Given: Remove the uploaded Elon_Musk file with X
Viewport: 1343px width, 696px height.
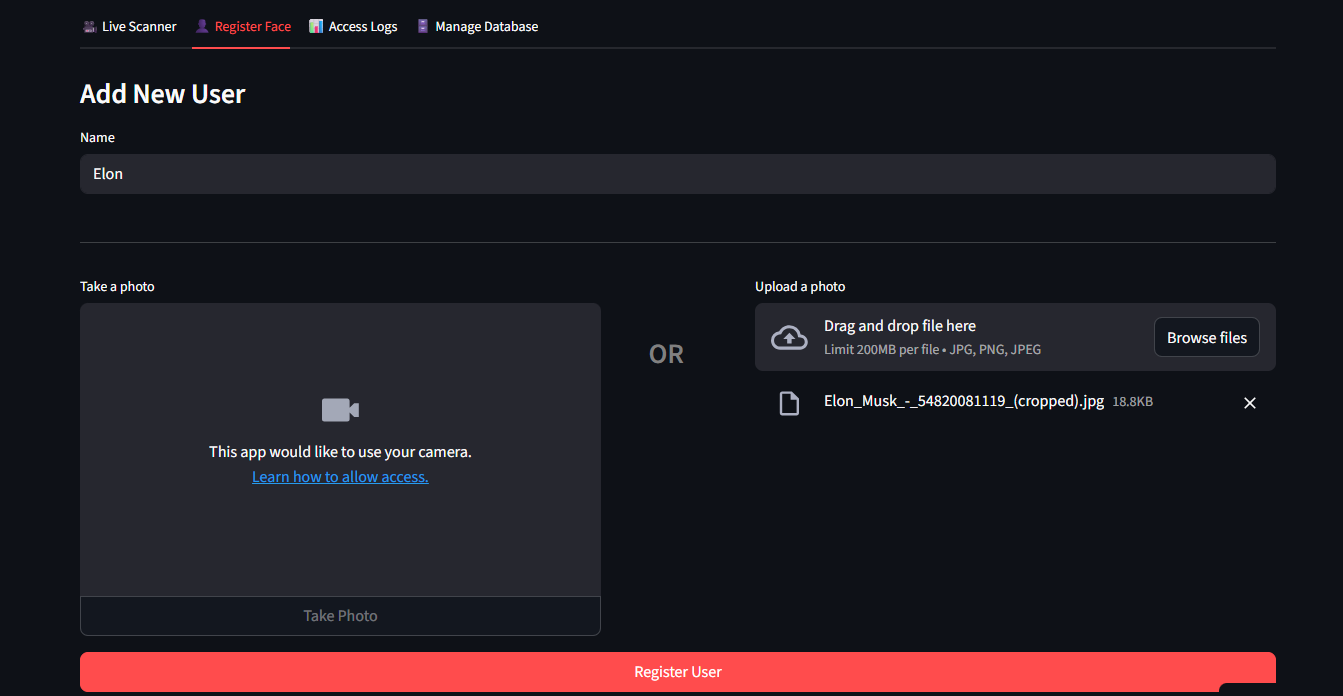Looking at the screenshot, I should tap(1249, 403).
